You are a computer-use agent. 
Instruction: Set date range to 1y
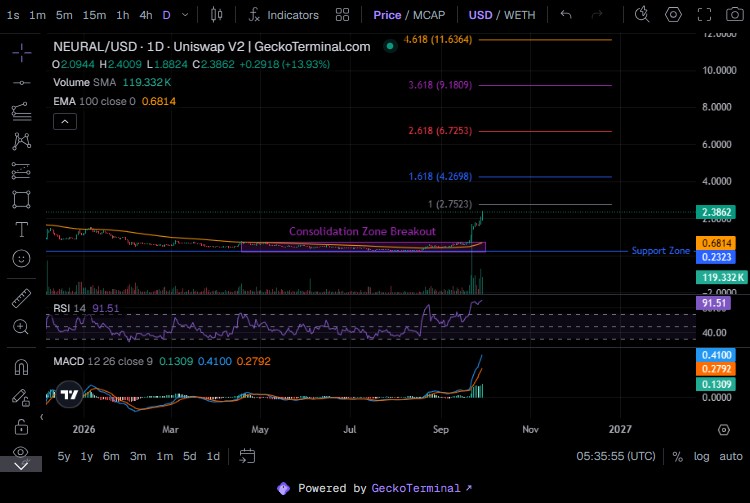[87, 456]
